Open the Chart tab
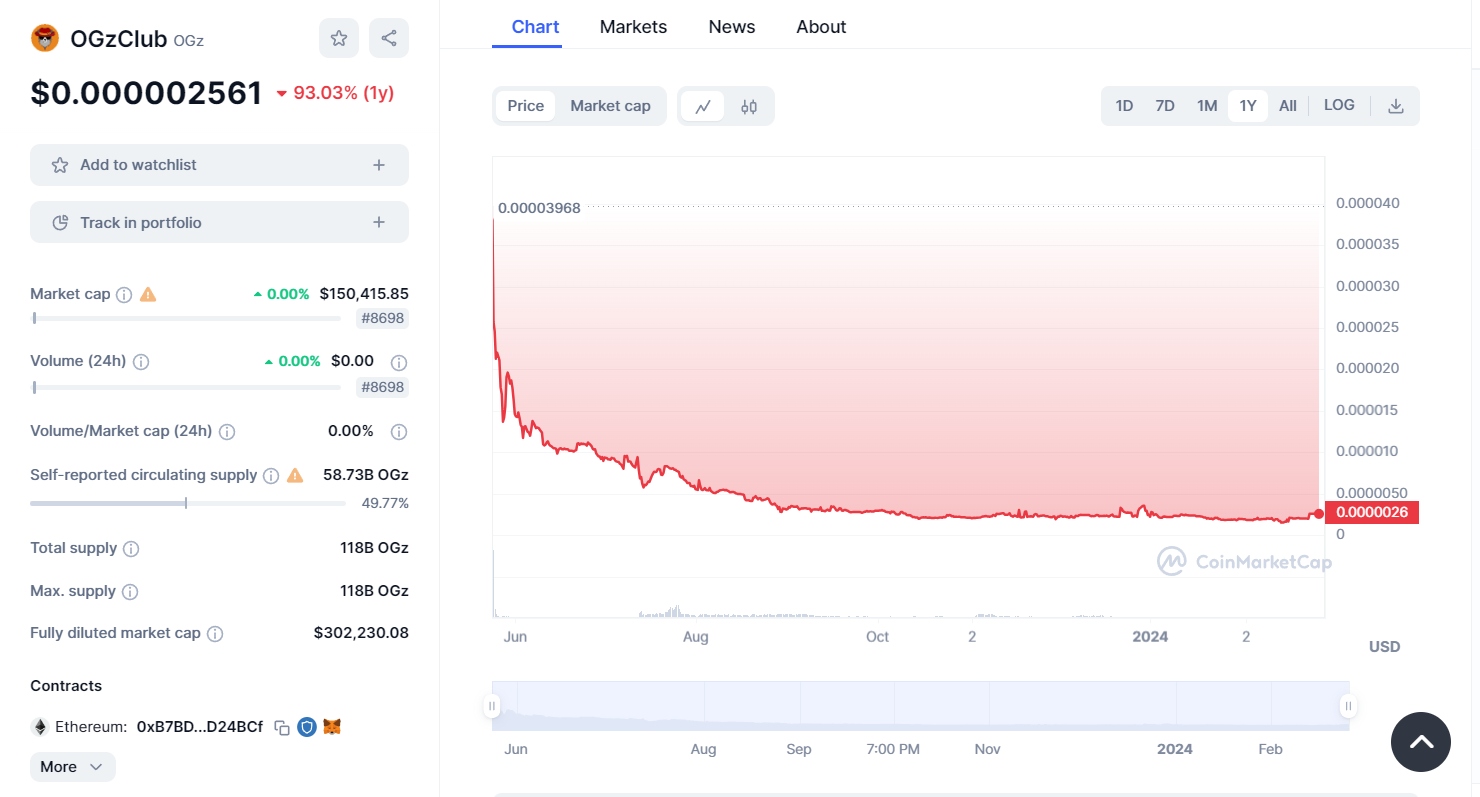Viewport: 1480px width, 797px height. pyautogui.click(x=535, y=27)
